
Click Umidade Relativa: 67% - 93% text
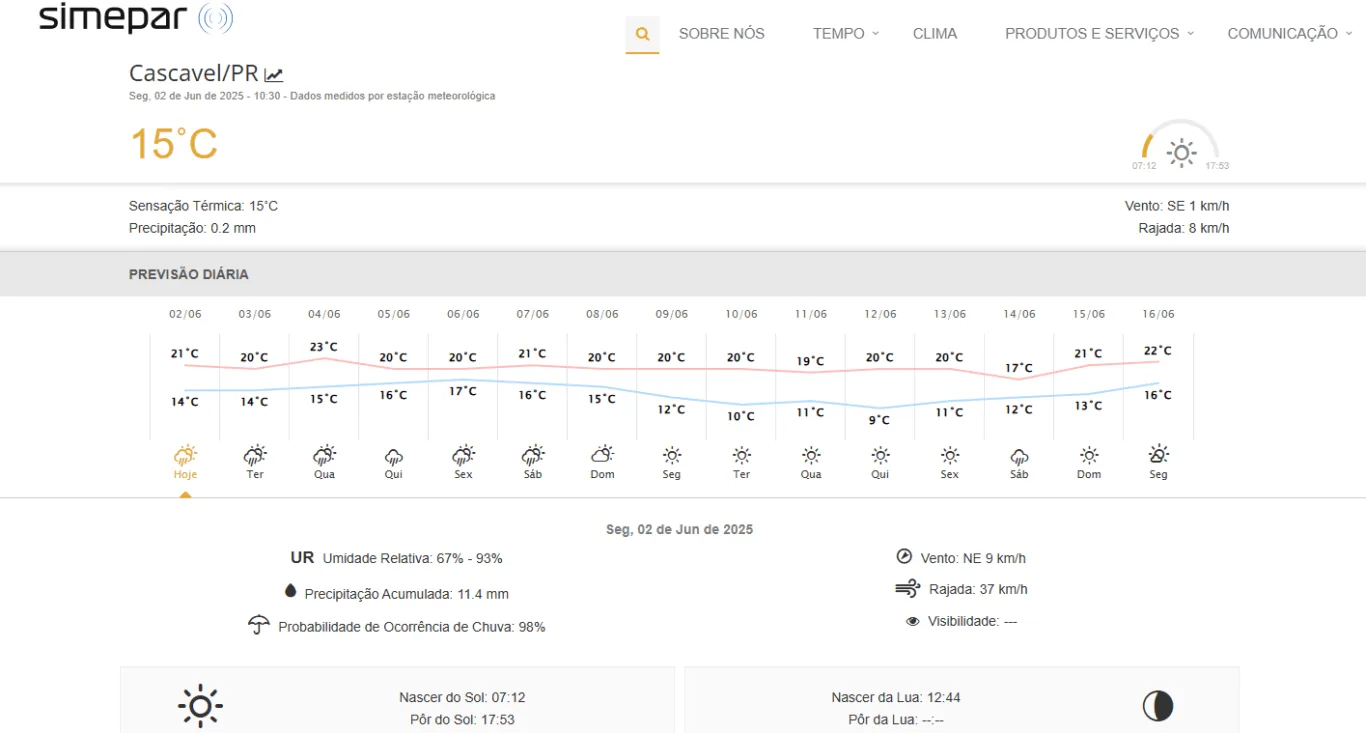click(412, 558)
